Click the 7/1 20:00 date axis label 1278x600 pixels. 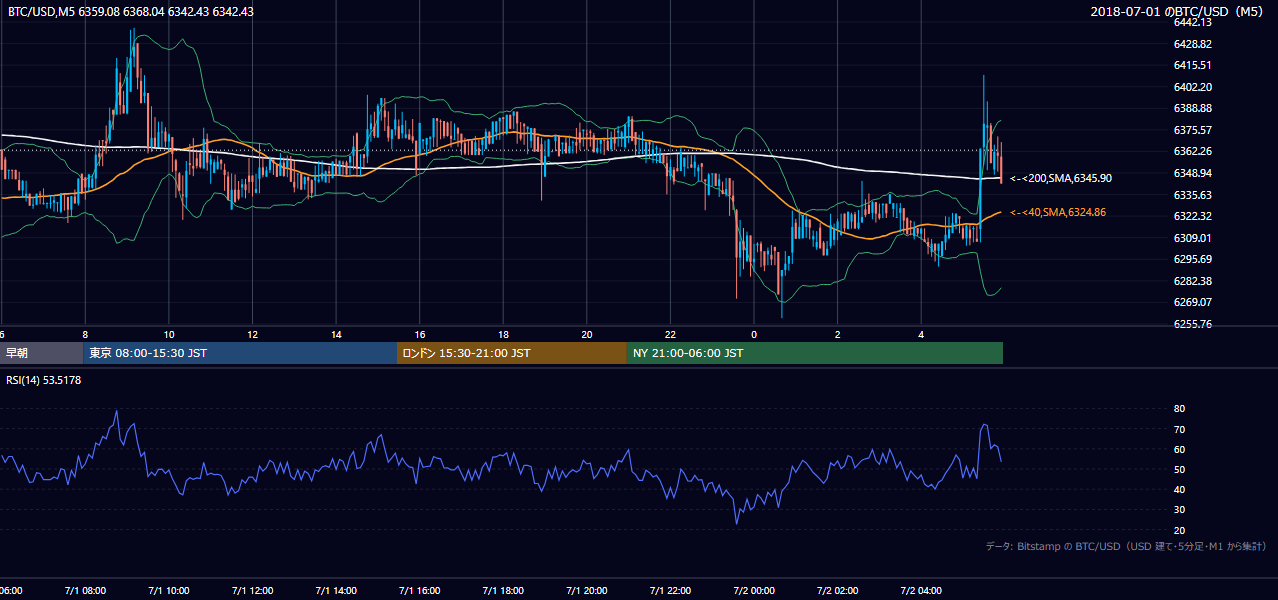pyautogui.click(x=587, y=591)
